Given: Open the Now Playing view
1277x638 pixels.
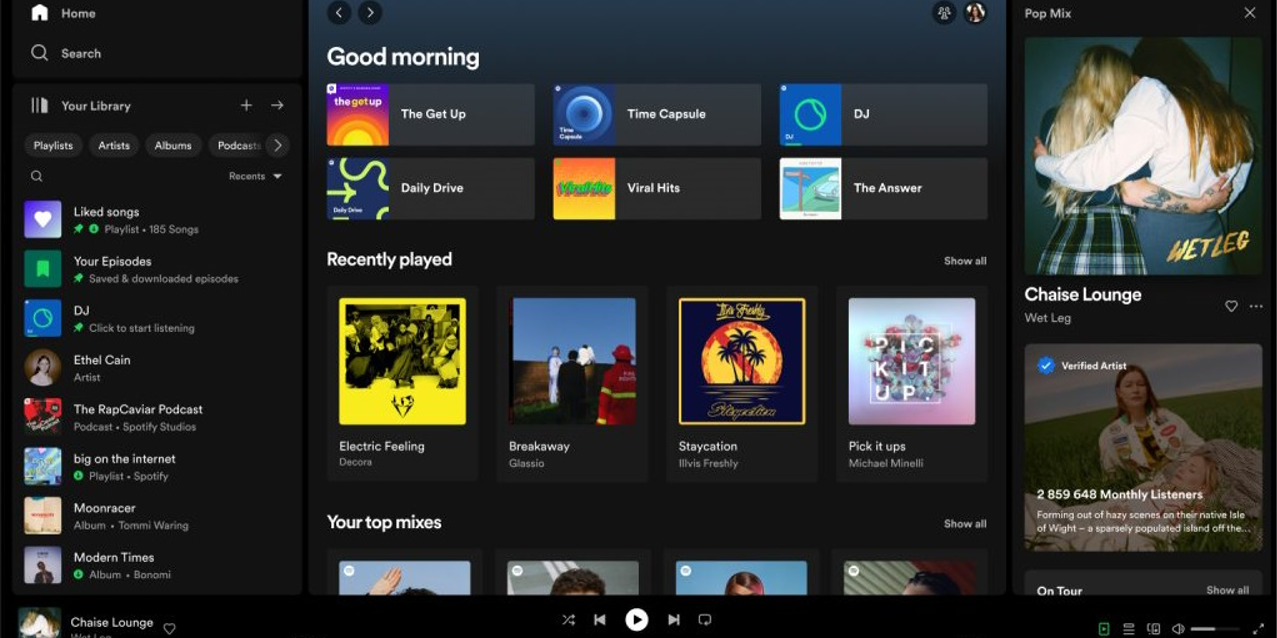Looking at the screenshot, I should click(1103, 627).
